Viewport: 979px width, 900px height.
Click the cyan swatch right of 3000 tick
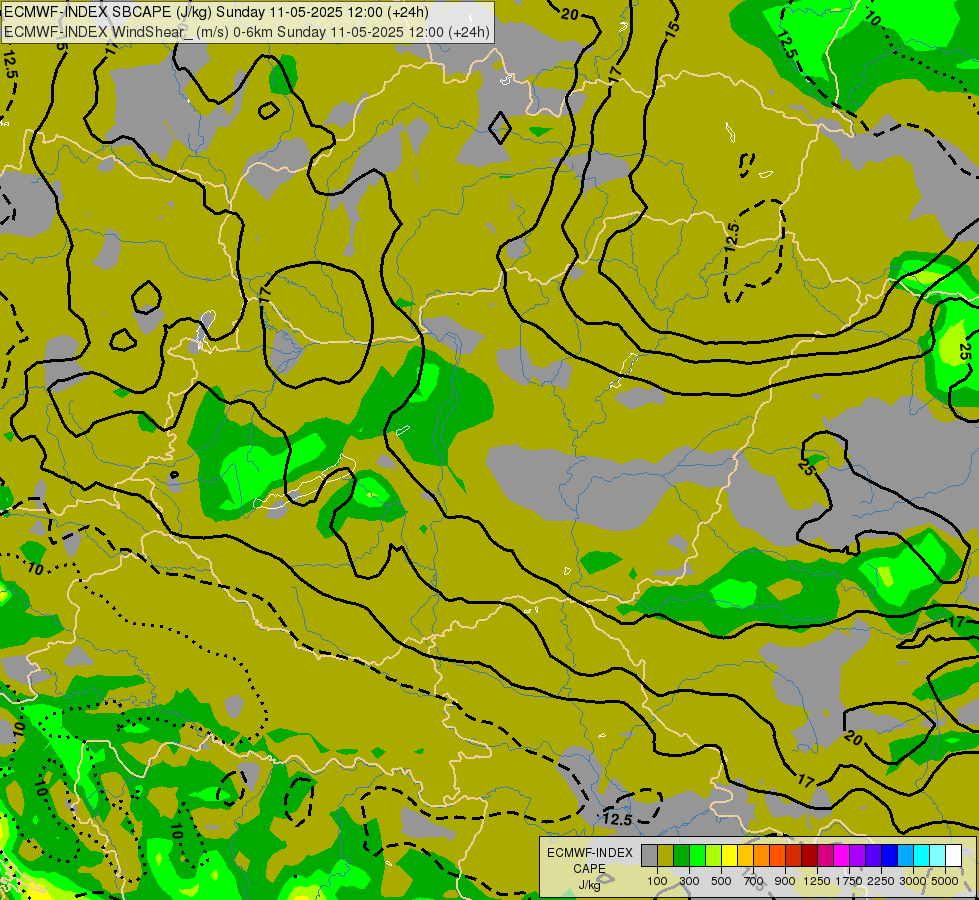[922, 856]
